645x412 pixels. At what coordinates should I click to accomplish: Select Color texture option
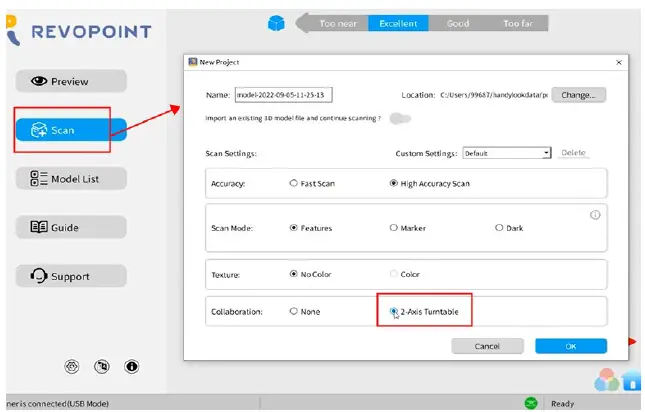[x=405, y=274]
